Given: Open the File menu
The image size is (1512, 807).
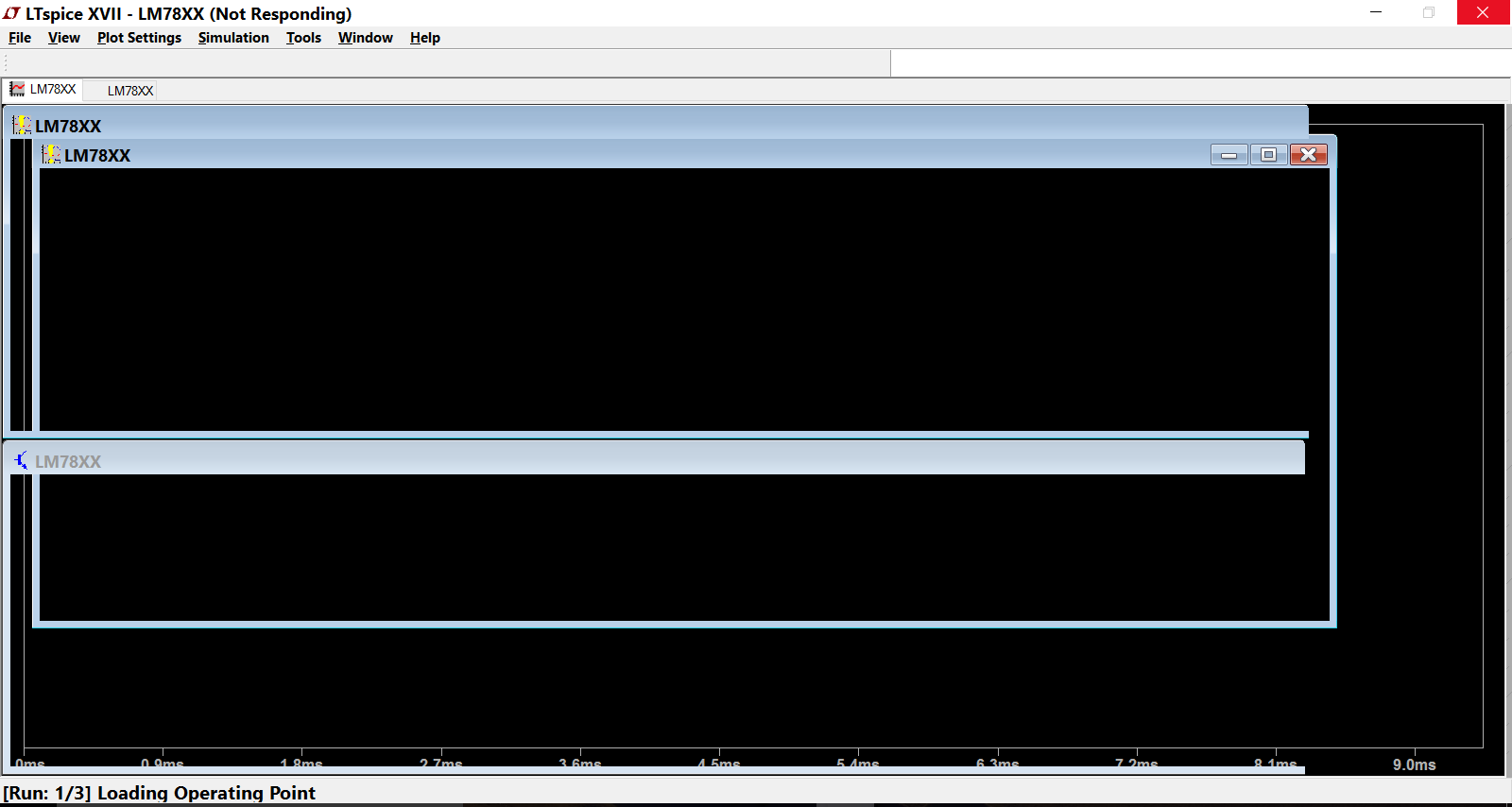Looking at the screenshot, I should click(20, 38).
